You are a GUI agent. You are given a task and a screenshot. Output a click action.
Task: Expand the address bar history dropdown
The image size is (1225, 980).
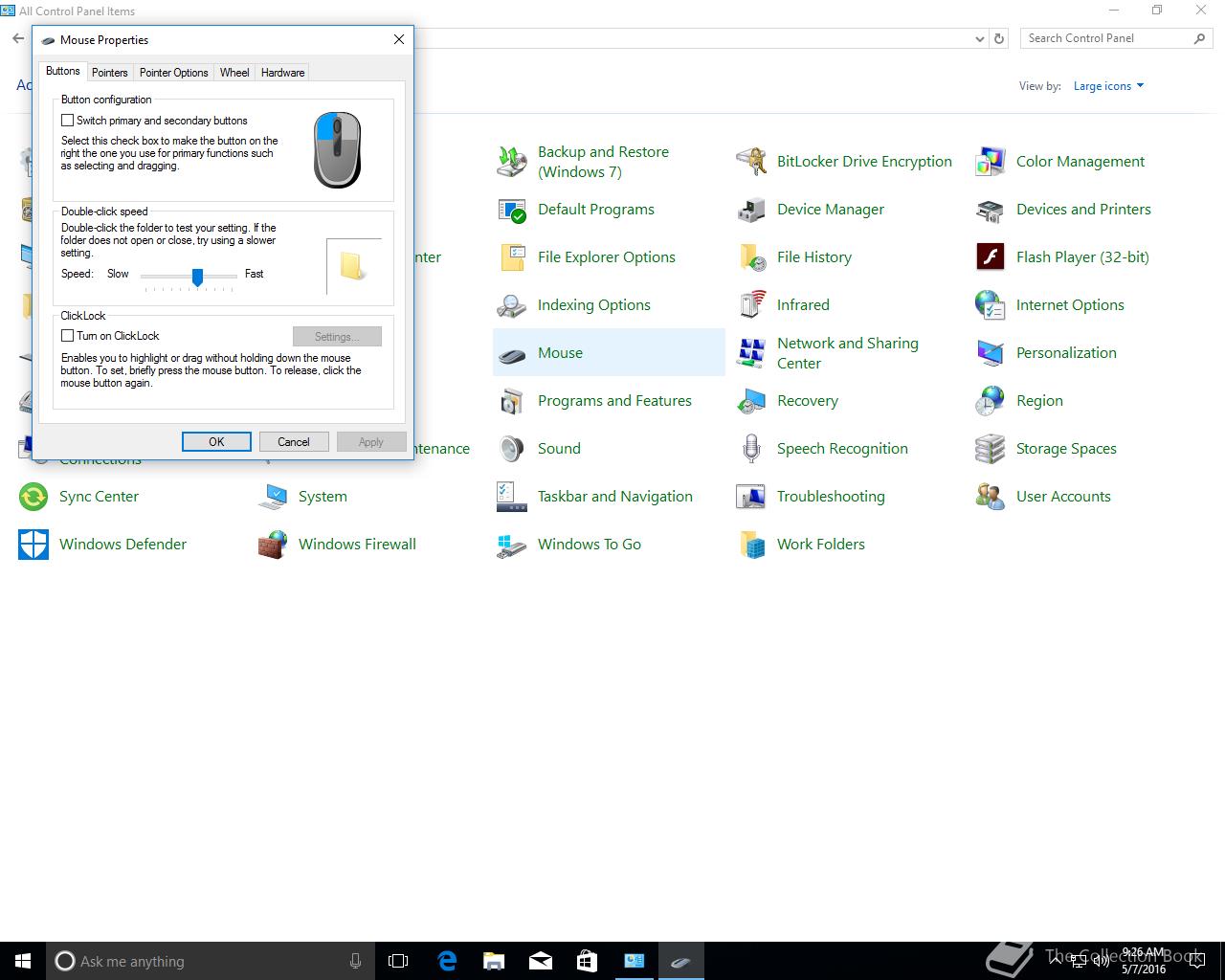tap(979, 39)
